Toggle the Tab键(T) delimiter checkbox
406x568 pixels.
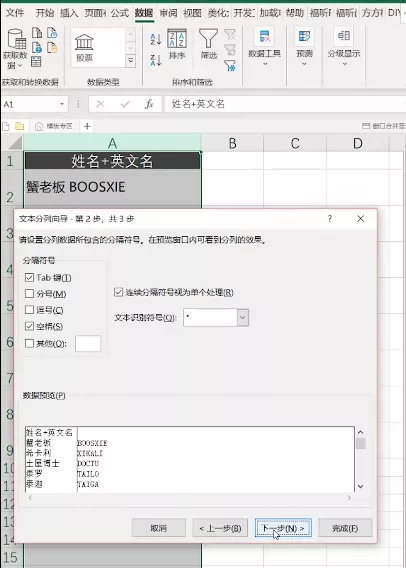(29, 277)
